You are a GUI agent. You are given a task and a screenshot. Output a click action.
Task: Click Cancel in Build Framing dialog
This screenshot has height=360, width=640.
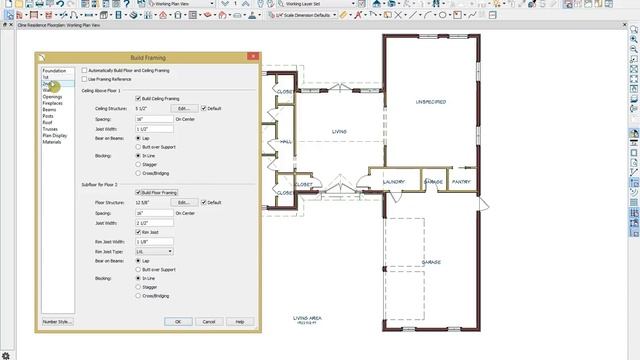(x=209, y=322)
